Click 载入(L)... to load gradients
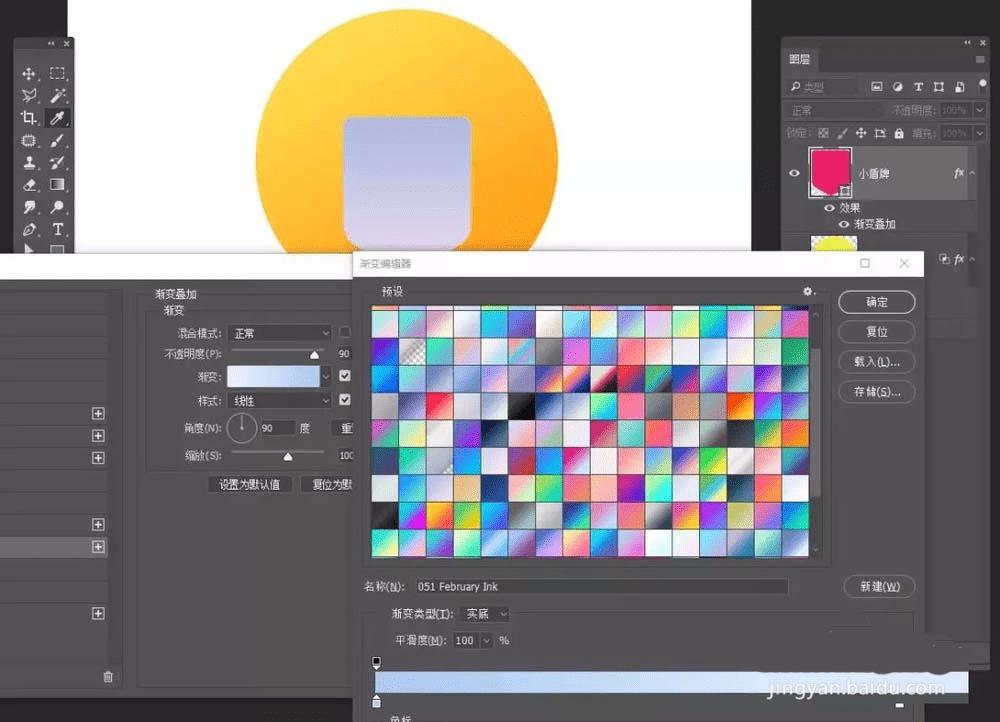Image resolution: width=1000 pixels, height=722 pixels. (877, 362)
